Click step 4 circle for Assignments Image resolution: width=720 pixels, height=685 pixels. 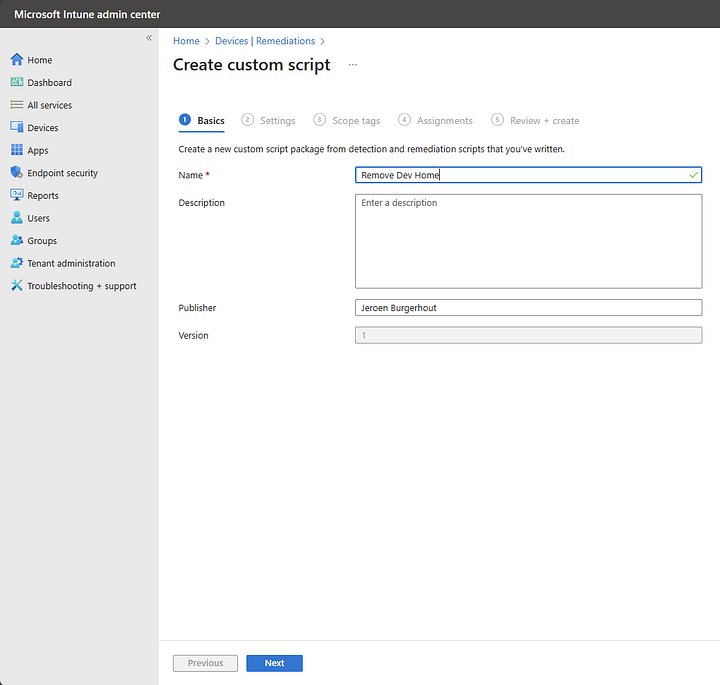coord(404,120)
